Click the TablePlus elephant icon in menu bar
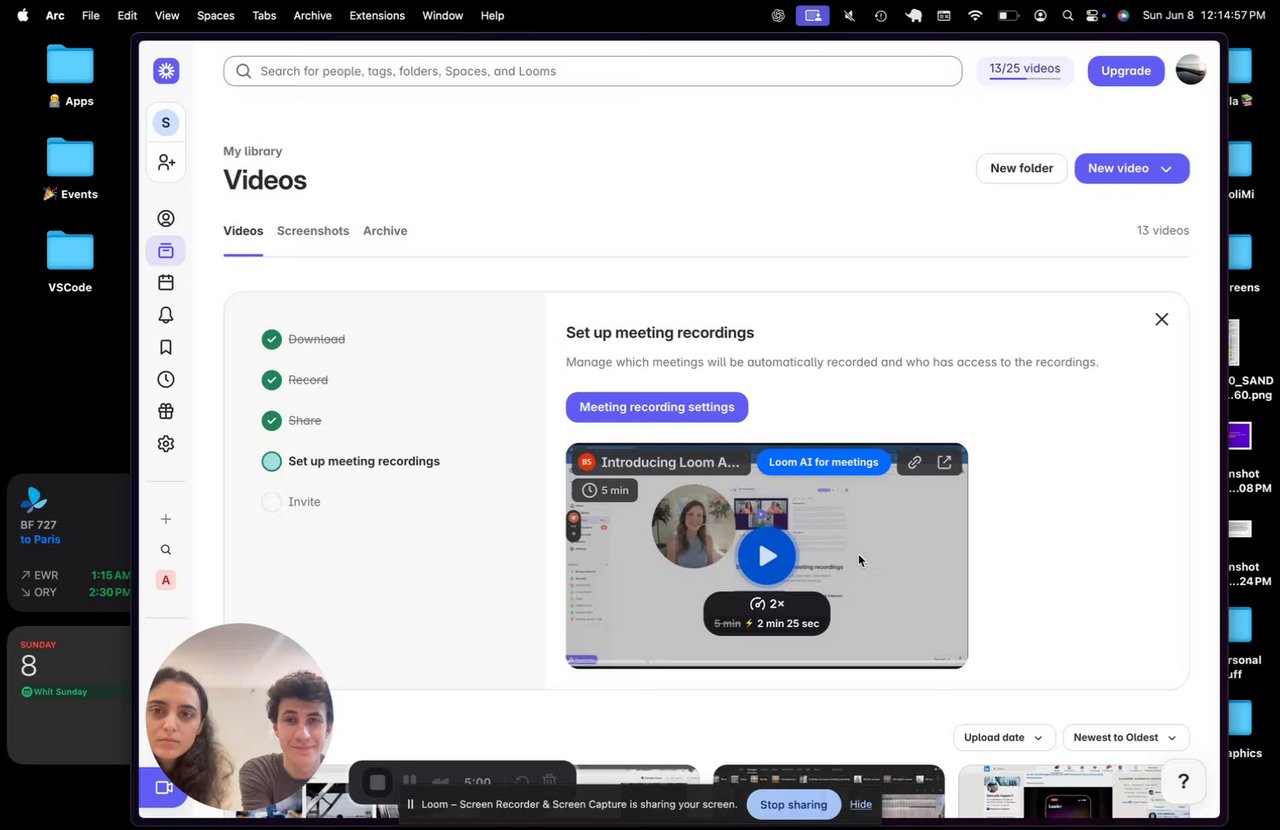Viewport: 1280px width, 830px height. 913,15
